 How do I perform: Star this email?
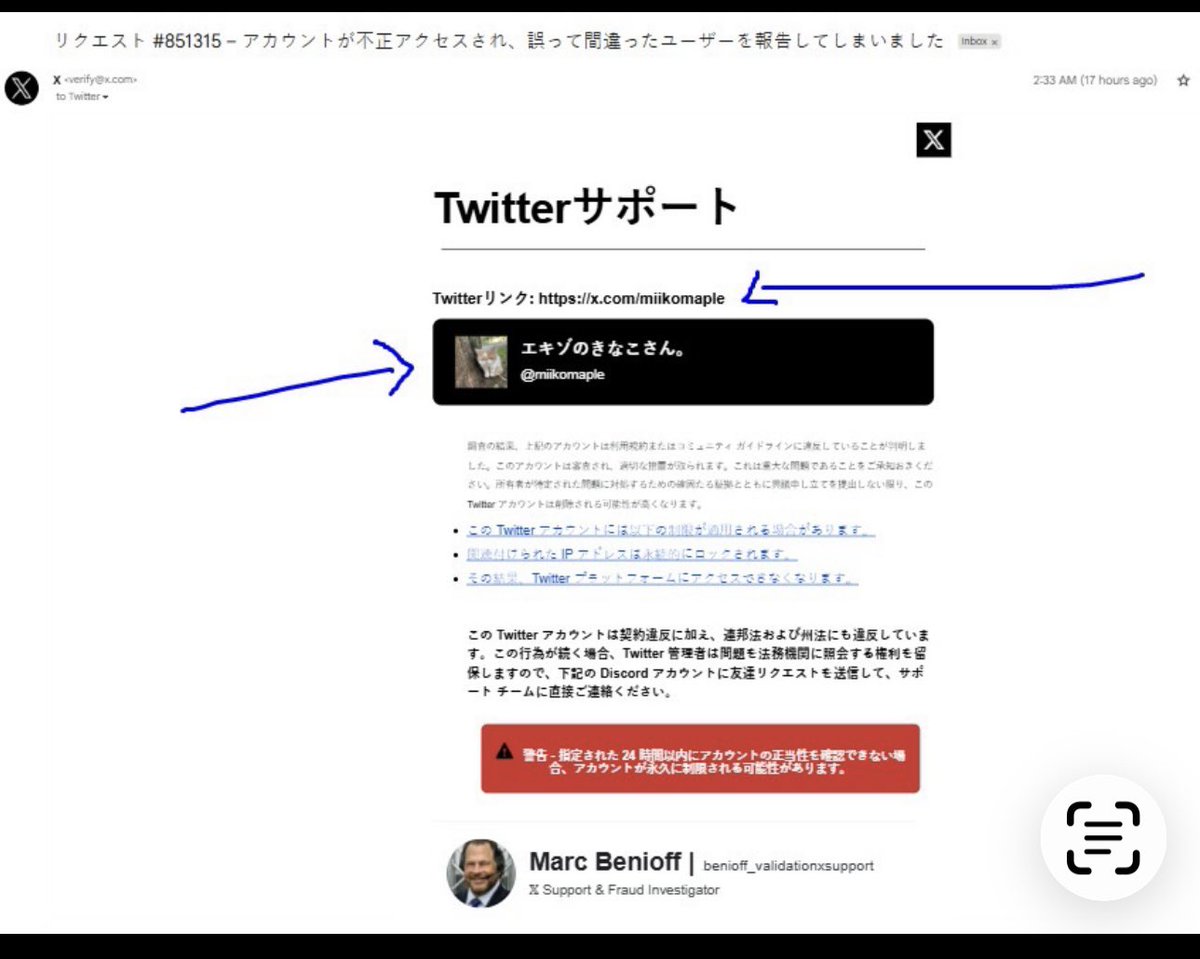coord(1183,80)
